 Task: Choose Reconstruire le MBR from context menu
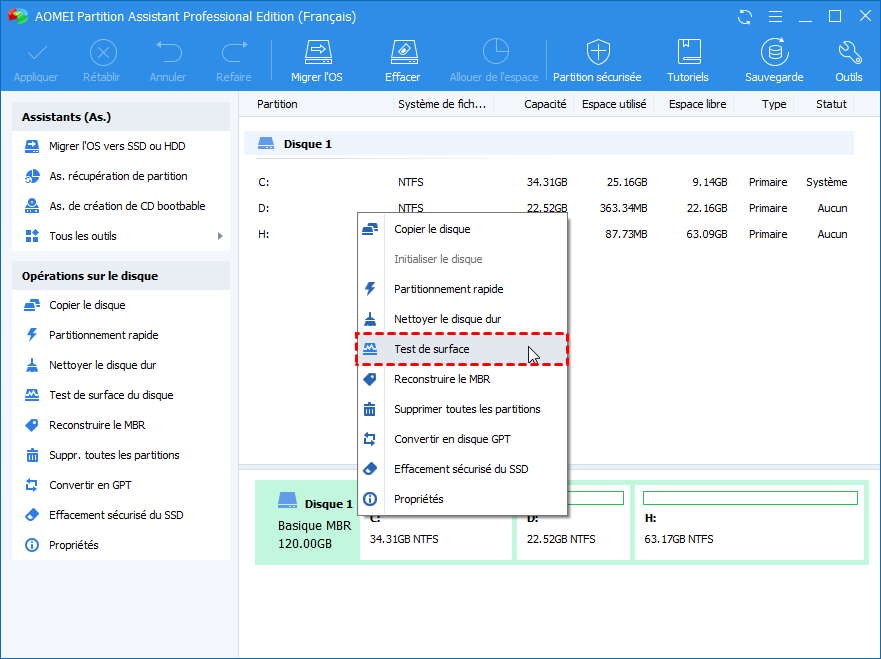coord(441,379)
